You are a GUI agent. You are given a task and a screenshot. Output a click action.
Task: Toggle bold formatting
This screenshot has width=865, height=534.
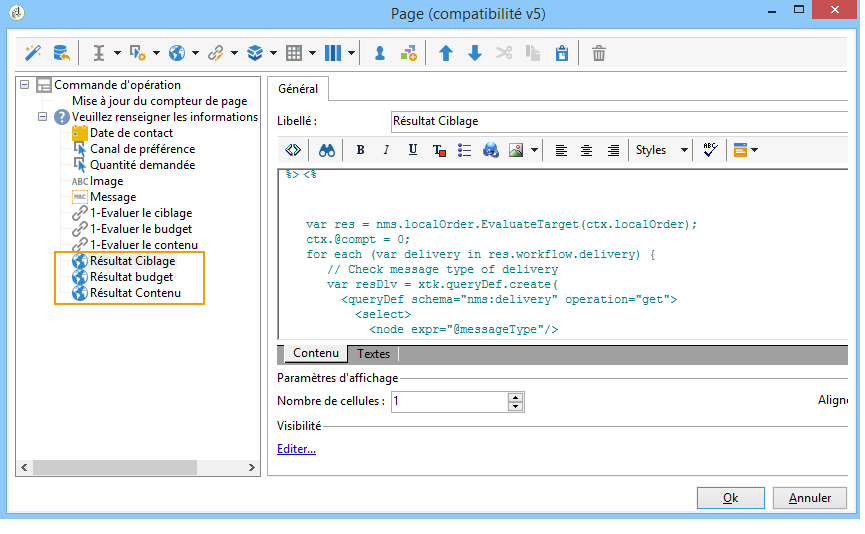point(360,150)
